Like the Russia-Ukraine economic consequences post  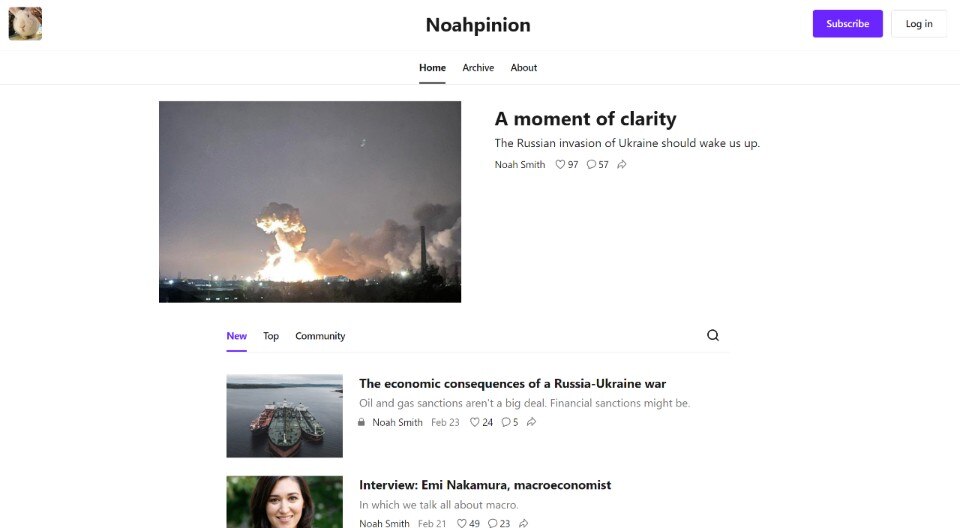481,422
